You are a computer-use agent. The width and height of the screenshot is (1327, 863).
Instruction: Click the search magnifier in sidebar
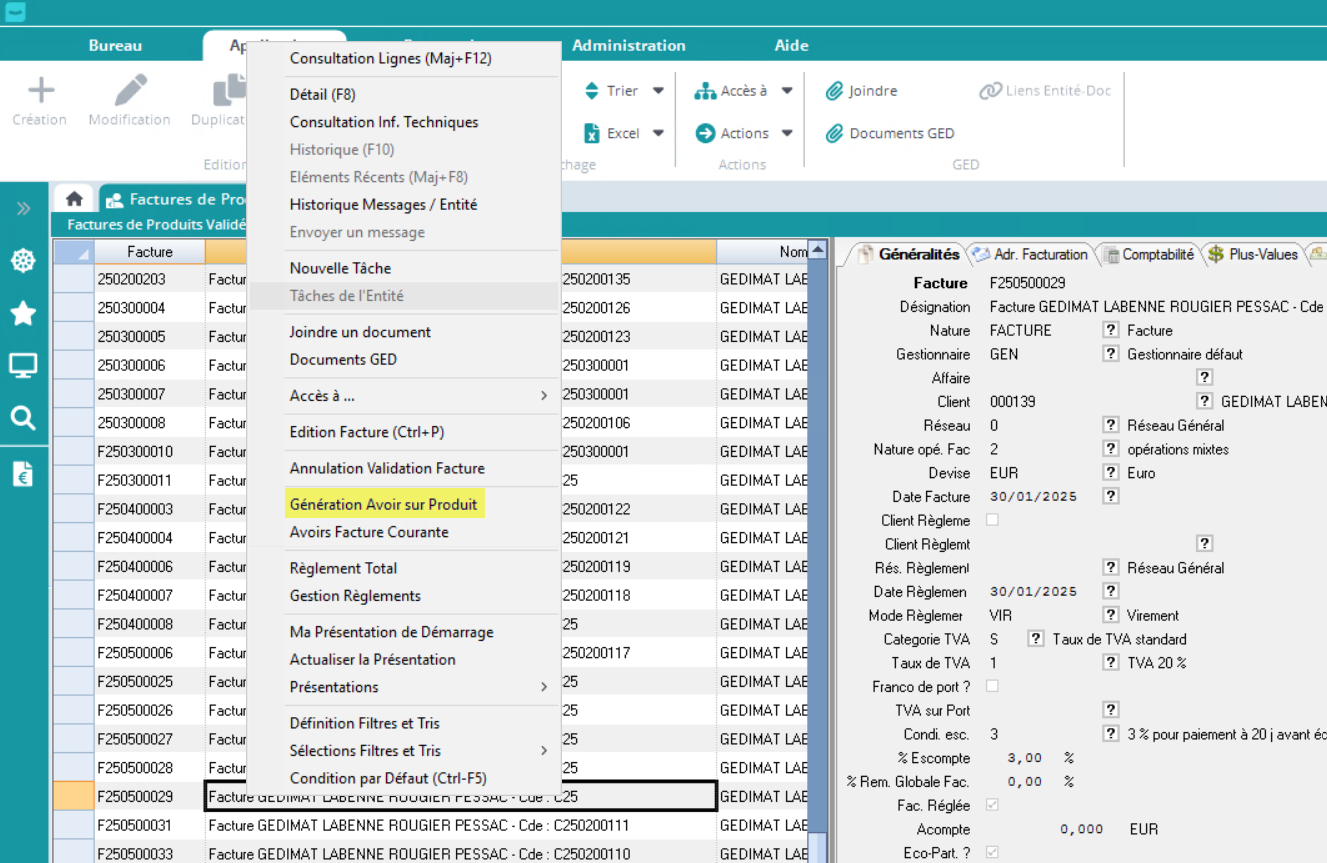tap(23, 418)
